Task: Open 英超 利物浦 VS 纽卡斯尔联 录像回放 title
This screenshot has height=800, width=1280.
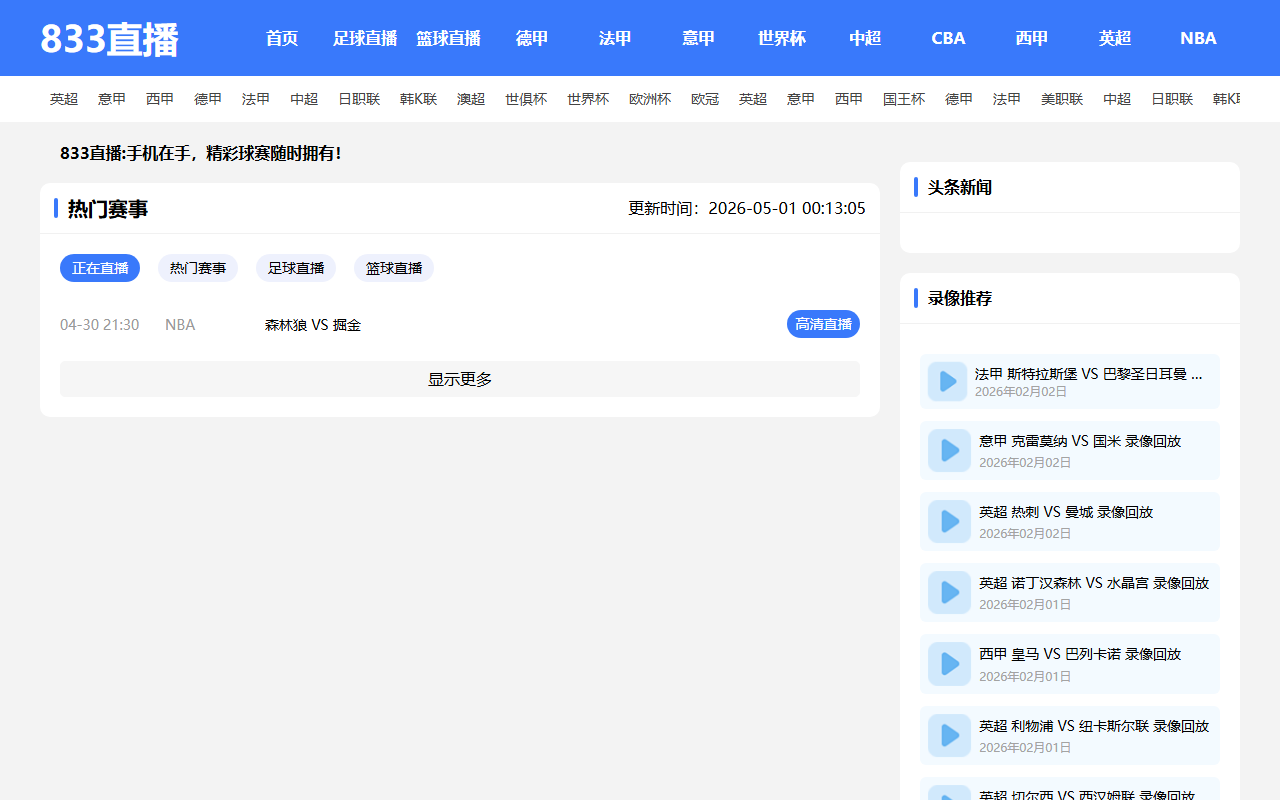Action: click(x=1094, y=726)
